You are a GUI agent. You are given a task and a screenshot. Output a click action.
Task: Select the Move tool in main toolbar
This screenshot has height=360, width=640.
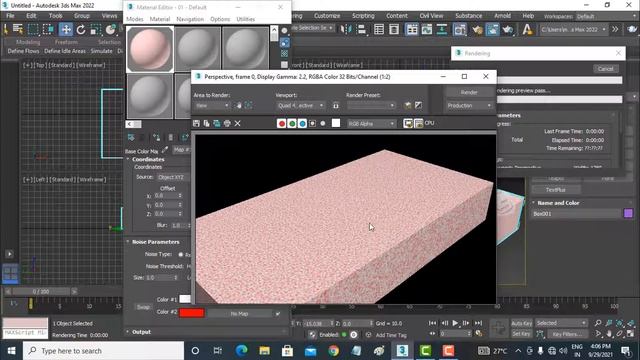(x=65, y=29)
